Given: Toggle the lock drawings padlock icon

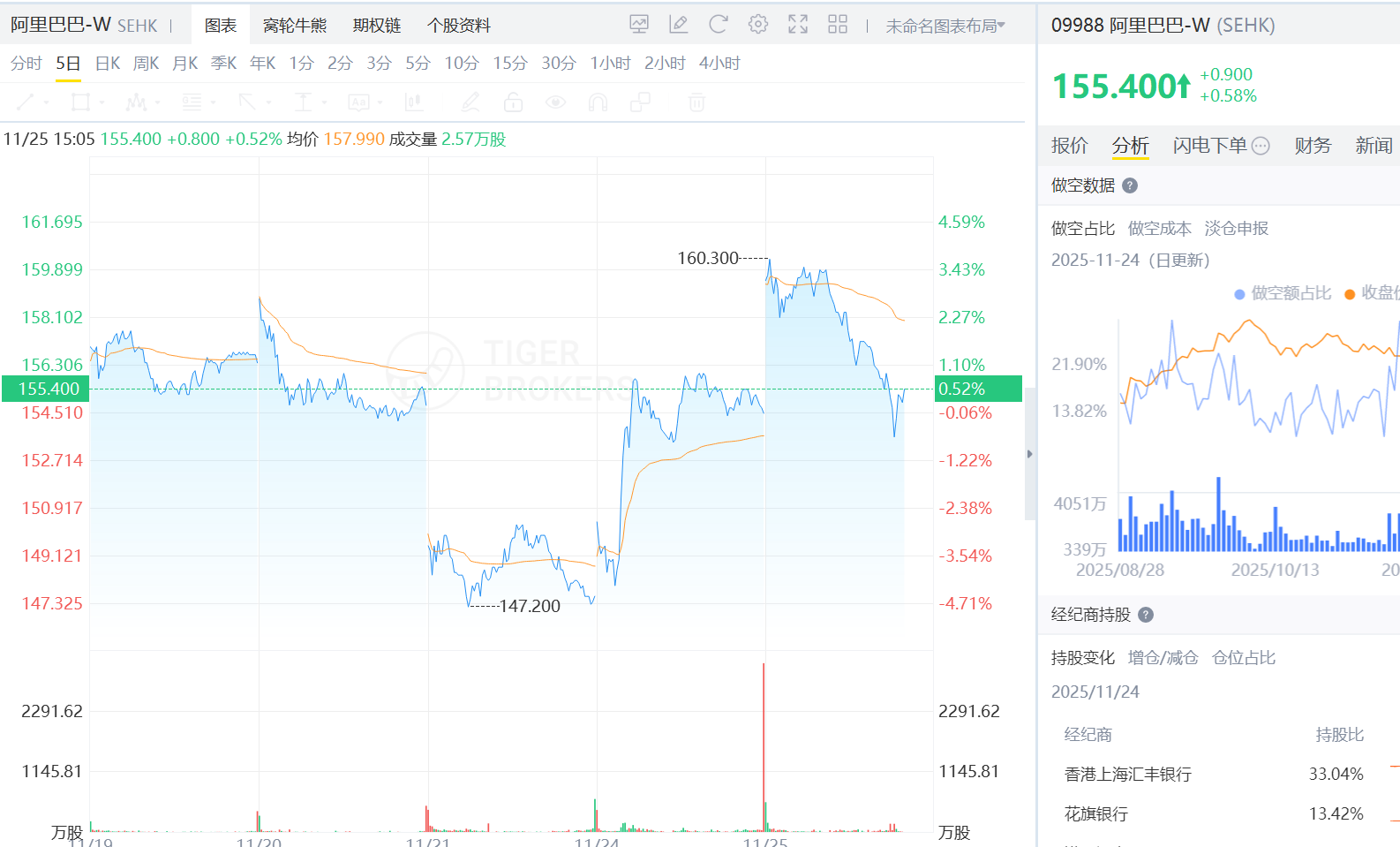Looking at the screenshot, I should click(x=513, y=102).
